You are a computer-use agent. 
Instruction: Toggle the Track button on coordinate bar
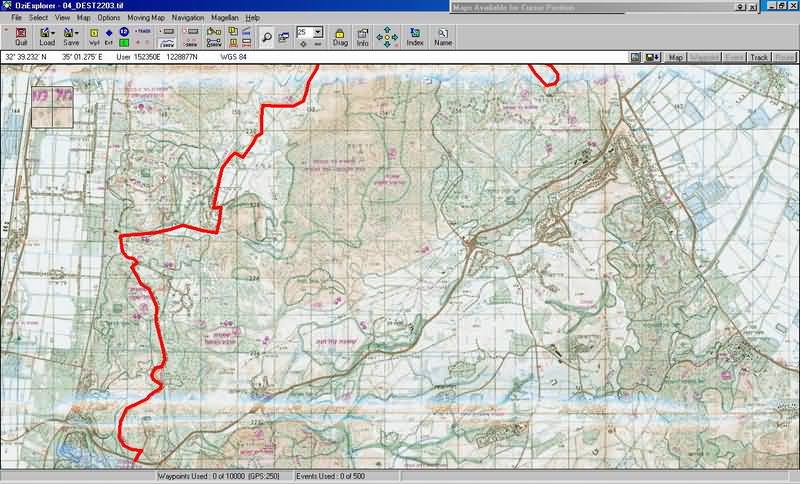click(759, 57)
